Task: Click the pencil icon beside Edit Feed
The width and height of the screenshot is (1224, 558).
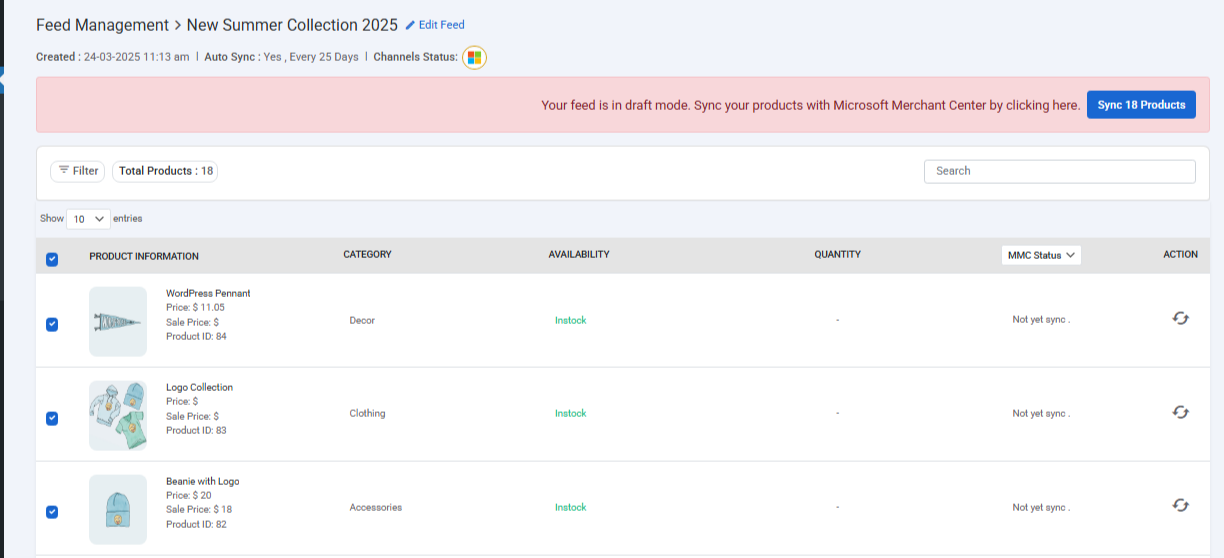Action: 410,25
